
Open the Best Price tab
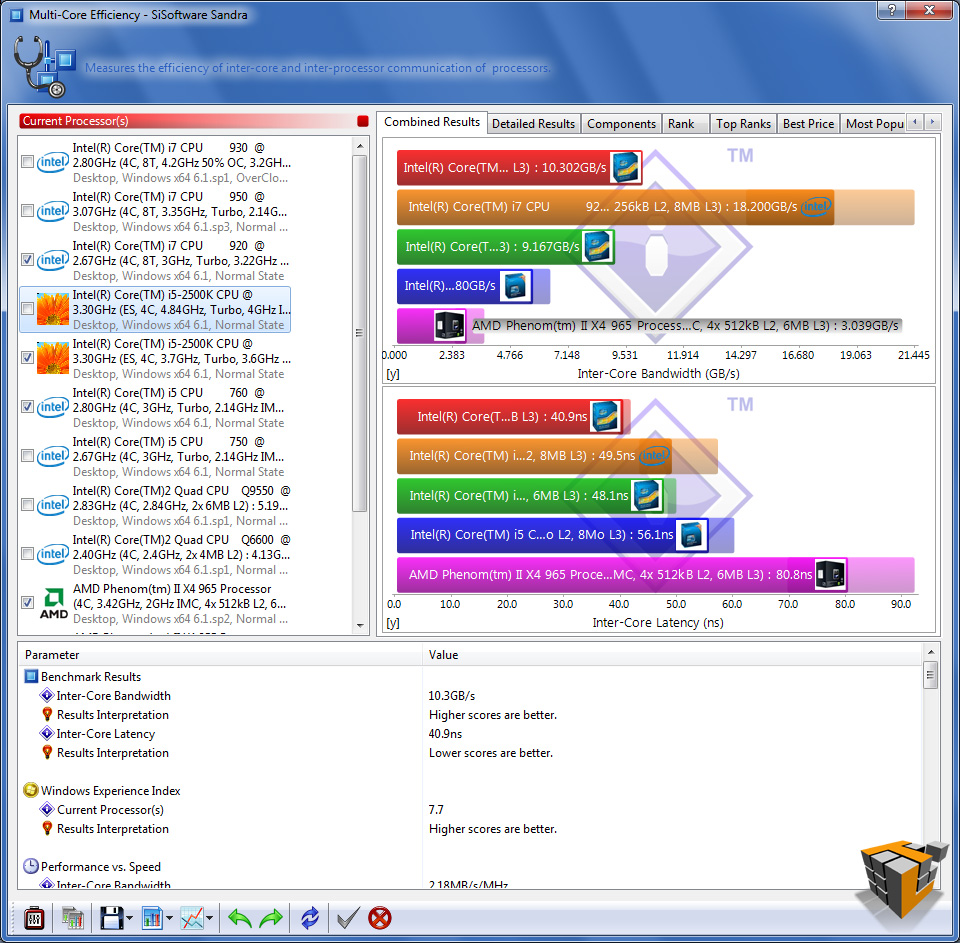coord(808,124)
